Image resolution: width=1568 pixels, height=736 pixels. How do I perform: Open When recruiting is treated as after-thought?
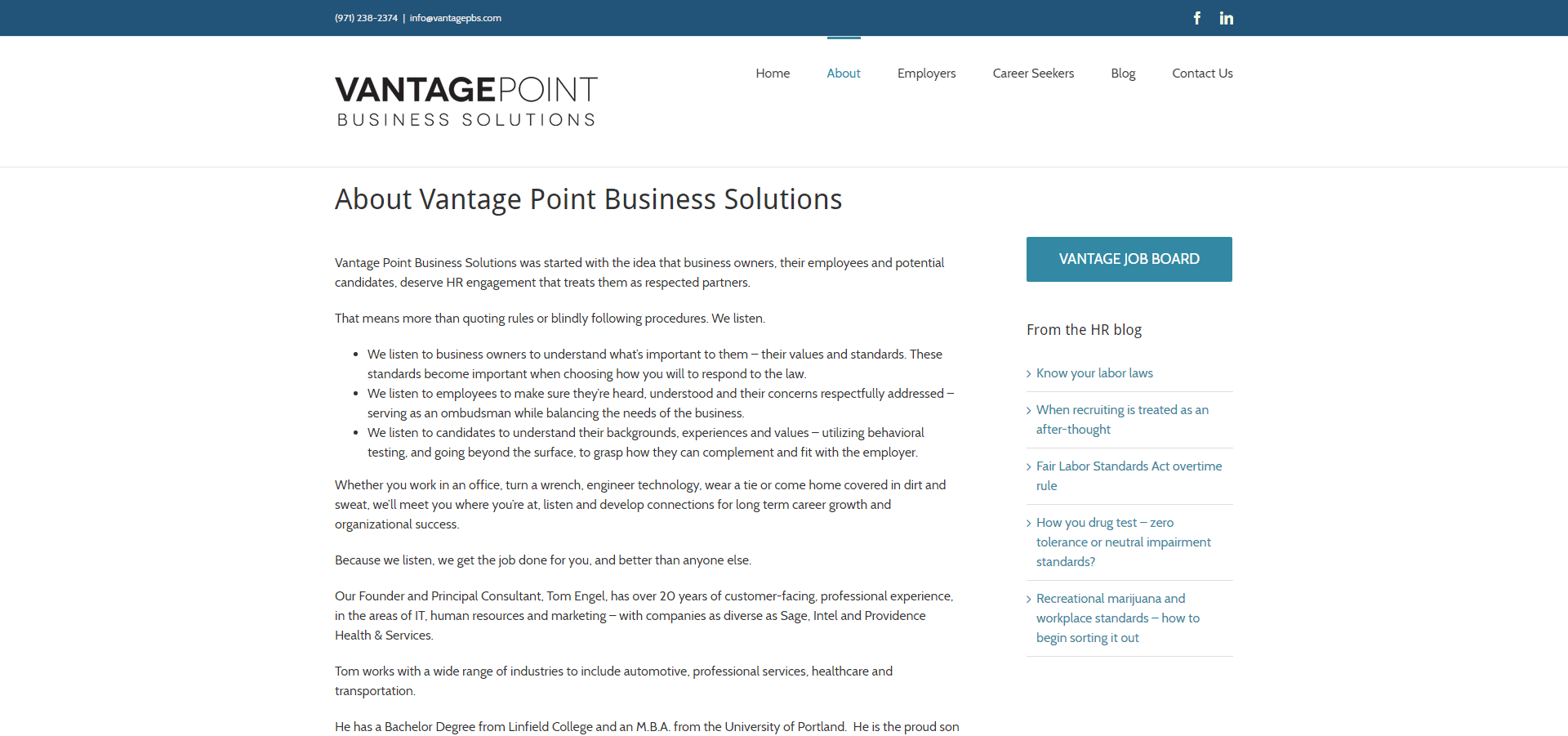tap(1122, 420)
